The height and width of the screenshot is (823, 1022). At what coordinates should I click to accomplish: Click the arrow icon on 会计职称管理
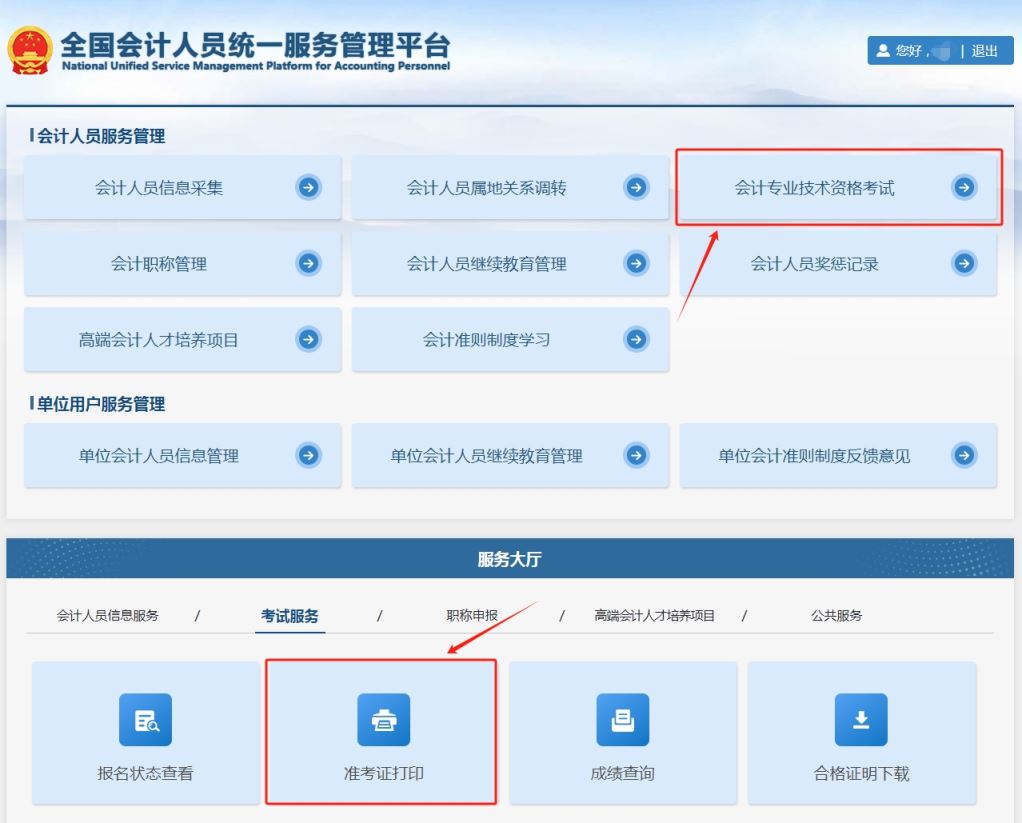[310, 263]
